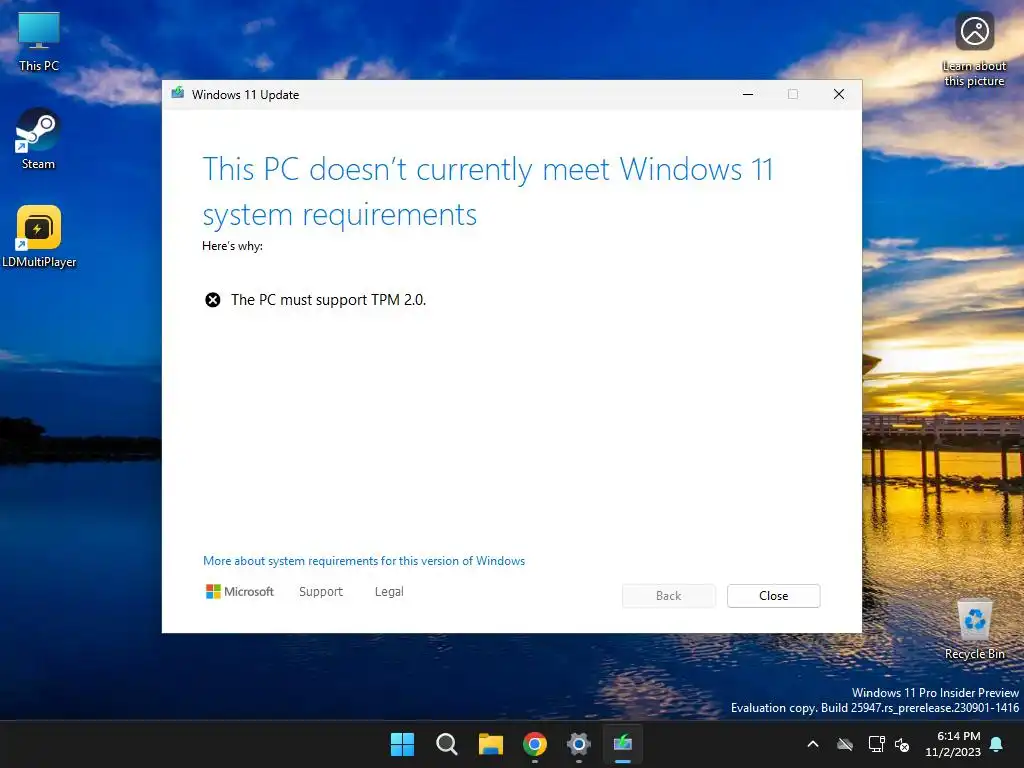Click 'The PC must support TPM 2.0.' text
The height and width of the screenshot is (768, 1024).
328,300
